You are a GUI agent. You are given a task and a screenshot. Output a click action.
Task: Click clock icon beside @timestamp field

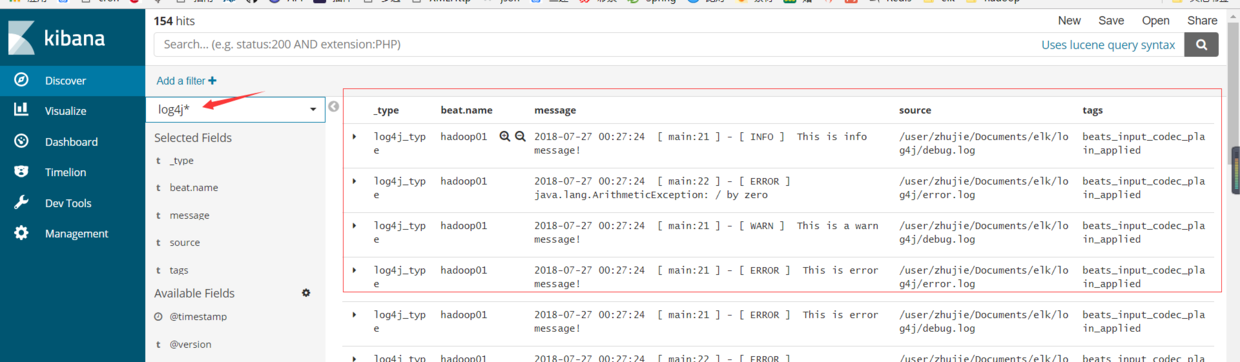pos(158,317)
